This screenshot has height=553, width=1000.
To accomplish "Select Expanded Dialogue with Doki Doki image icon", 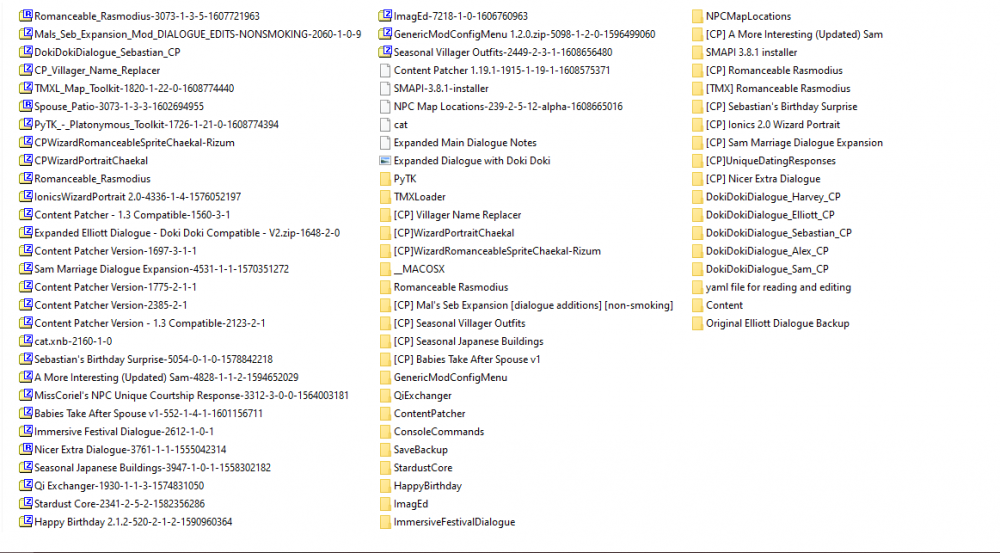I will [385, 161].
